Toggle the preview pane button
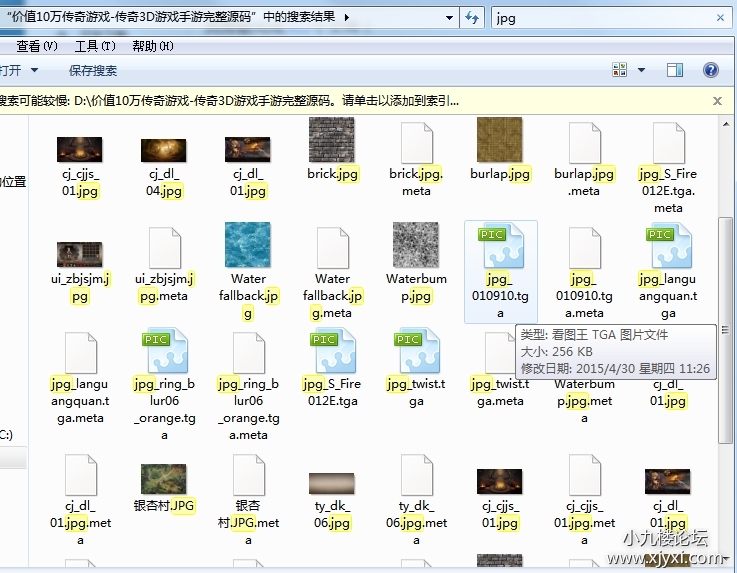This screenshot has height=573, width=737. pyautogui.click(x=675, y=71)
